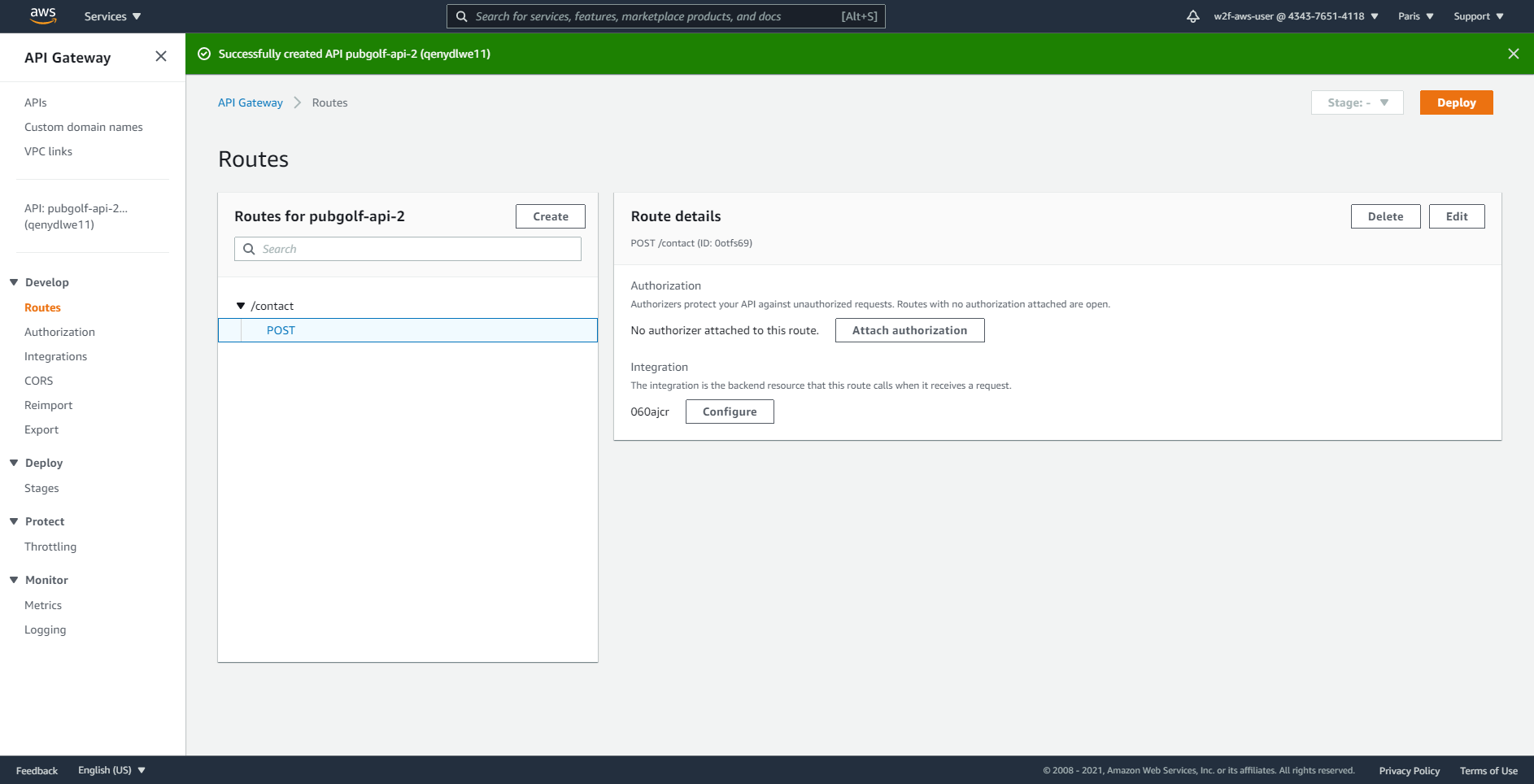The width and height of the screenshot is (1534, 784).
Task: Click the API Gateway sidebar title
Action: point(68,58)
